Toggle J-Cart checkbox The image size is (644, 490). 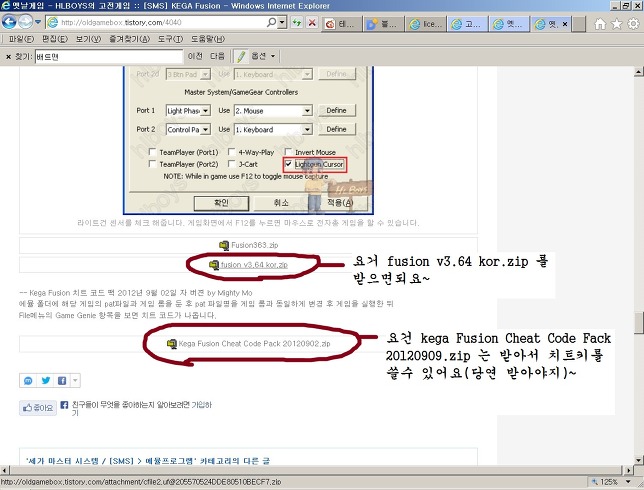tap(232, 164)
